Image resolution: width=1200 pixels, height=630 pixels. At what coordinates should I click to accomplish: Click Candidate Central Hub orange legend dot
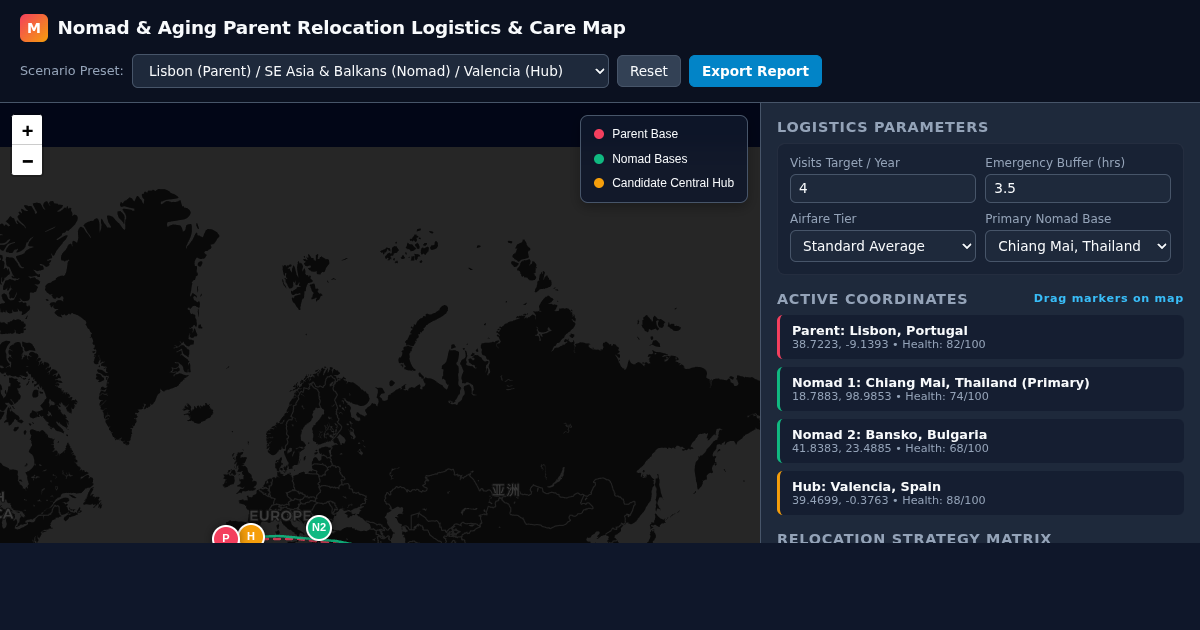pos(599,183)
